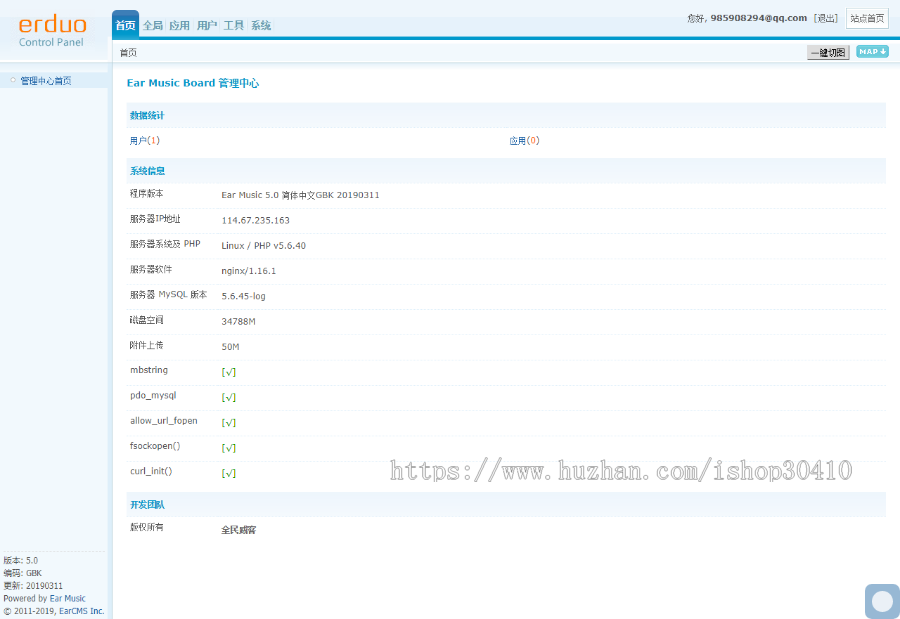Click the fsockopen() check mark
Screen dimensions: 900x619
coord(228,448)
